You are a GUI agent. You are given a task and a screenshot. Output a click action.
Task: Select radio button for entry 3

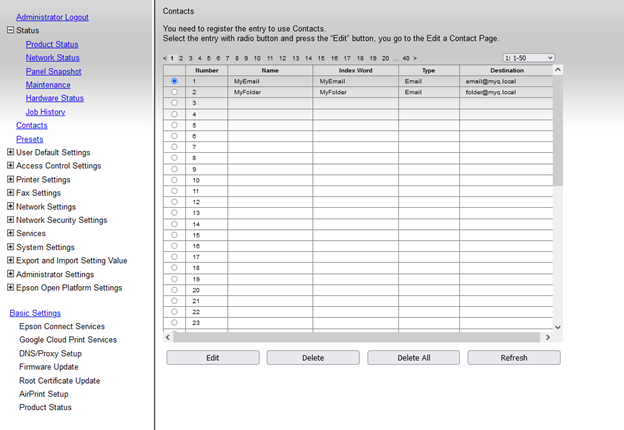coord(175,103)
